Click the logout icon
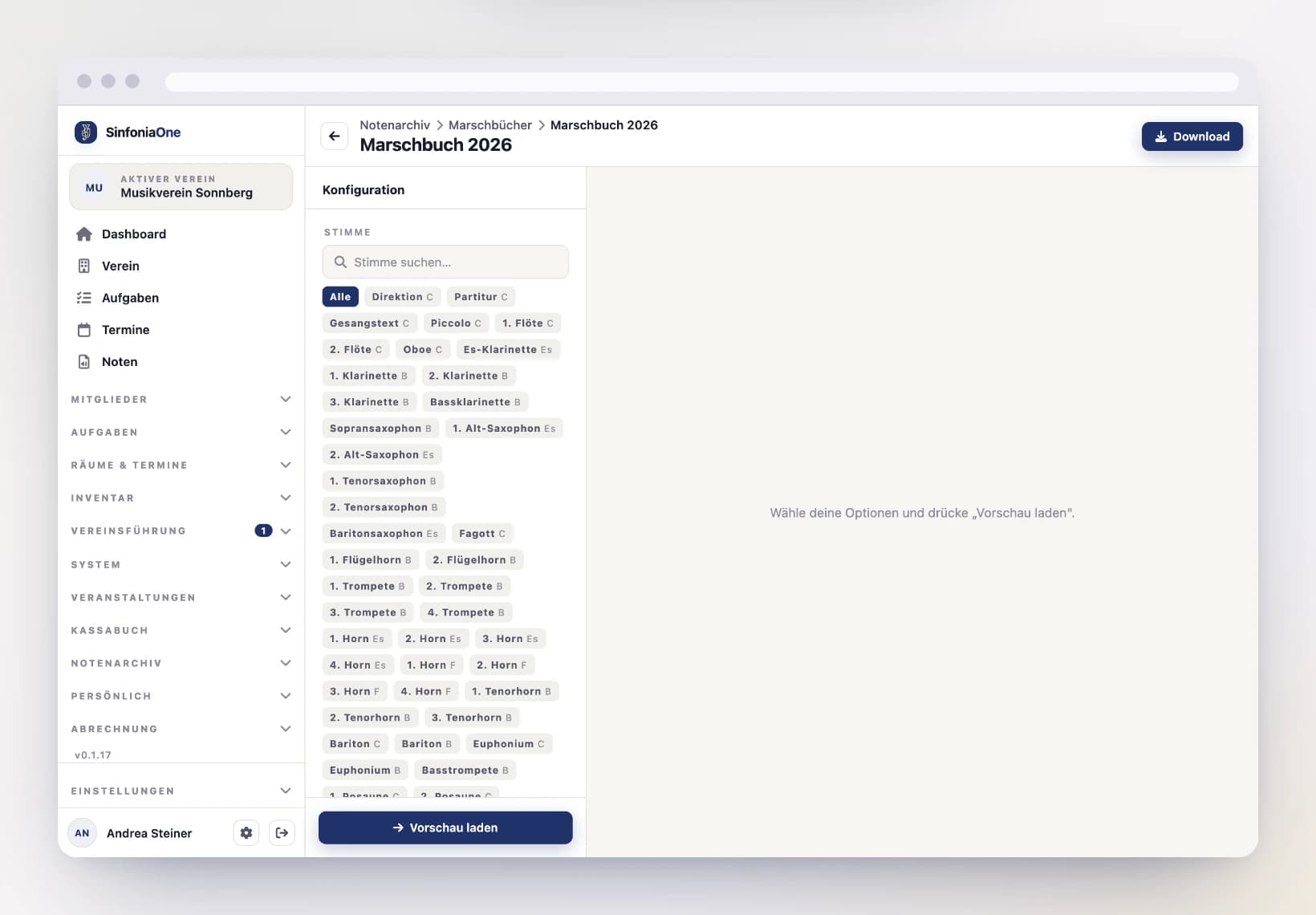The image size is (1316, 915). point(282,833)
